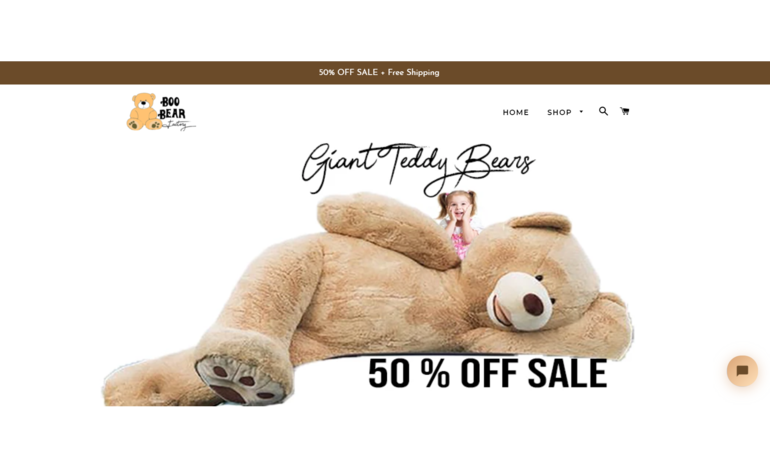Open the SHOP menu item
The image size is (770, 470).
click(559, 112)
